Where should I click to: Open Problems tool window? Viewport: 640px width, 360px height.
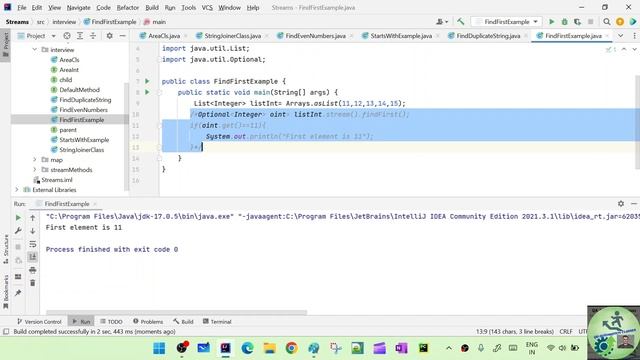(148, 322)
